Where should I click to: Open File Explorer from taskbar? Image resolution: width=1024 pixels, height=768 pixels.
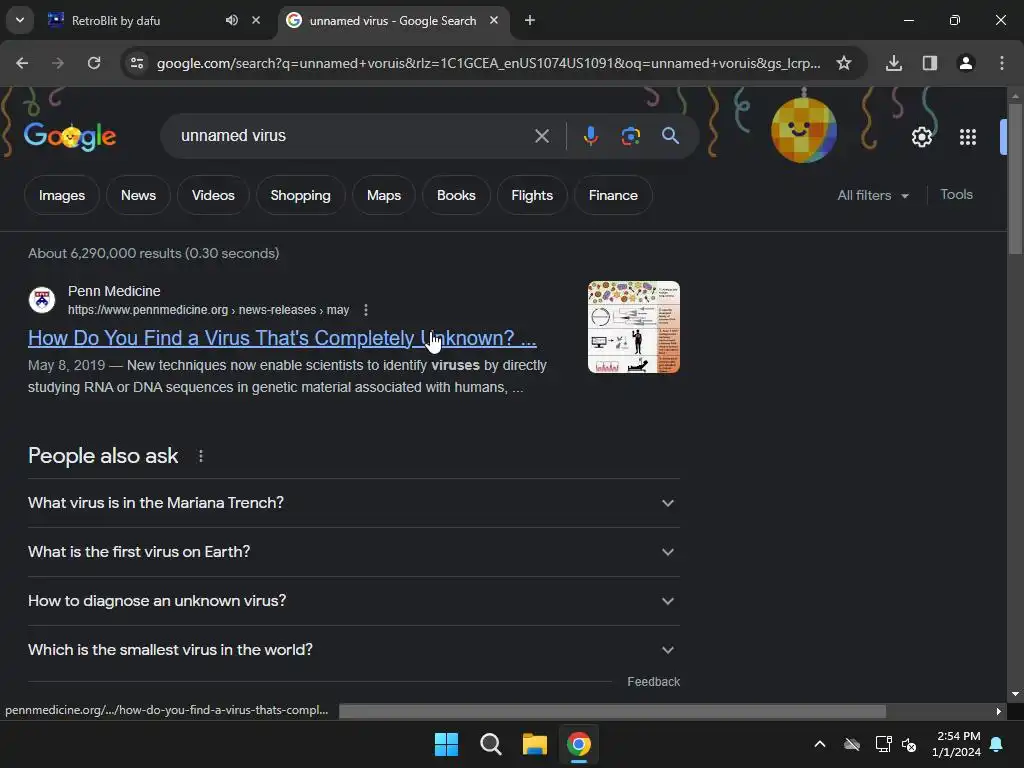534,744
